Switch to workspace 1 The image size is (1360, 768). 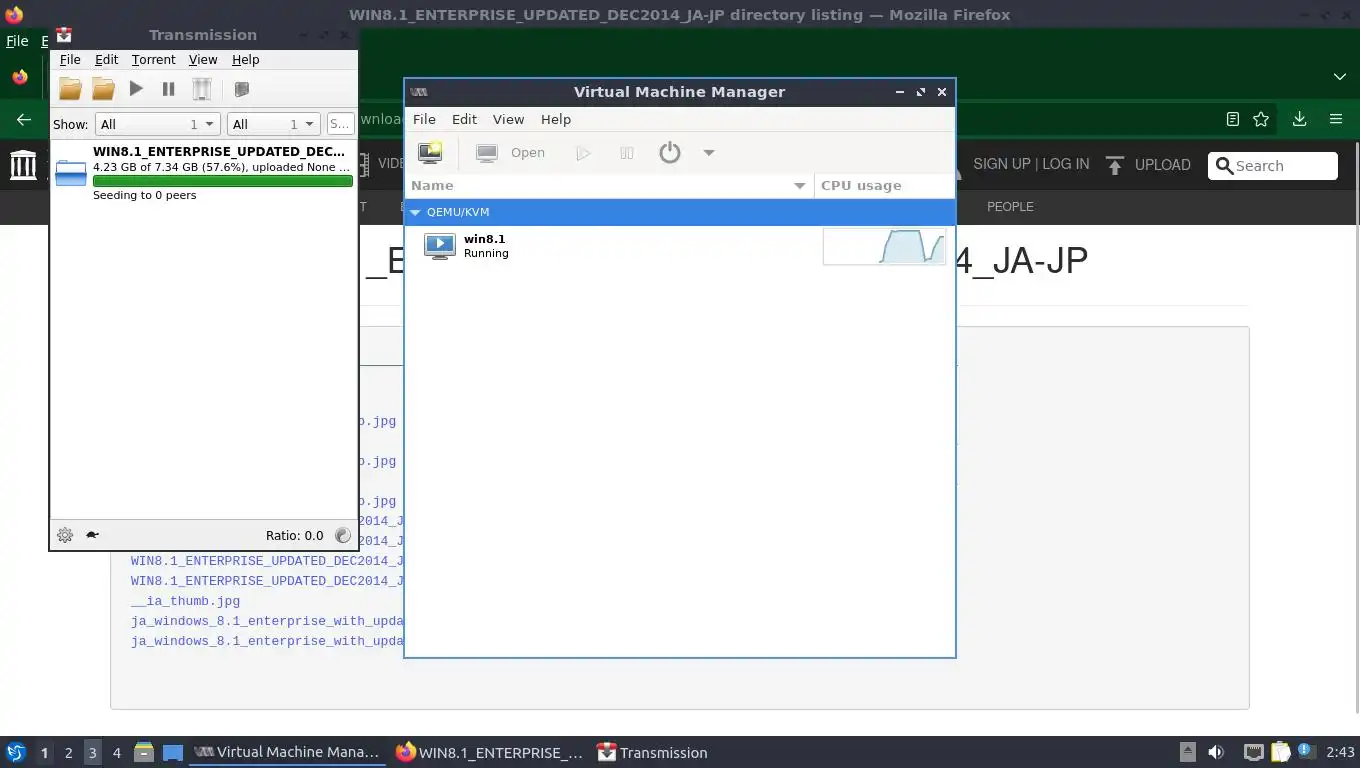(44, 753)
